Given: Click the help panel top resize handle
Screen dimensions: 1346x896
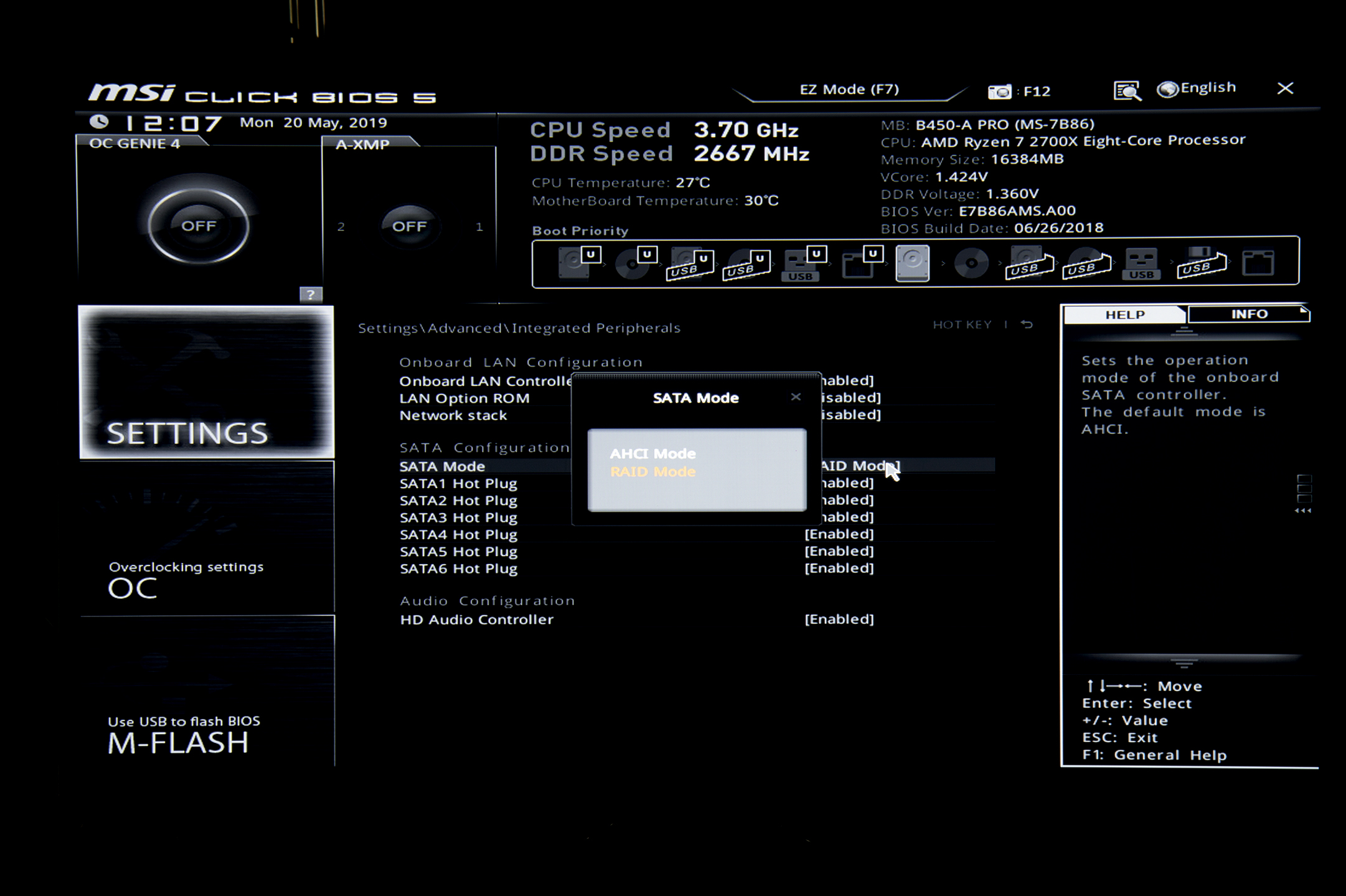Looking at the screenshot, I should coord(1184,331).
